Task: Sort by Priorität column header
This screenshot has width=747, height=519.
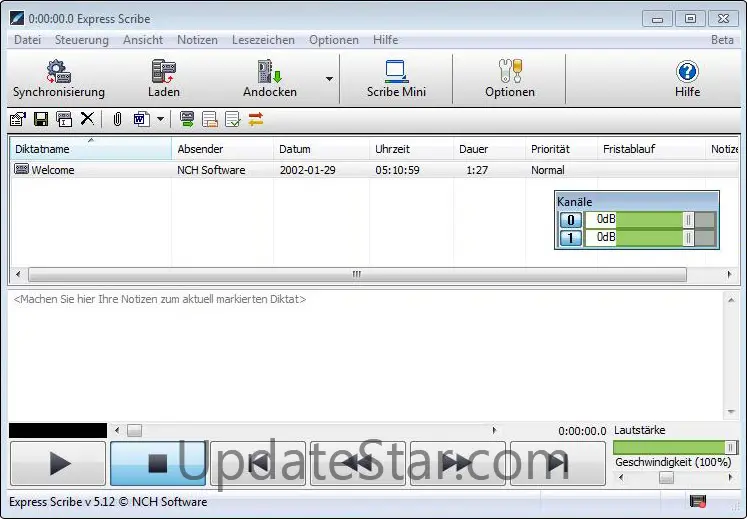Action: point(561,149)
